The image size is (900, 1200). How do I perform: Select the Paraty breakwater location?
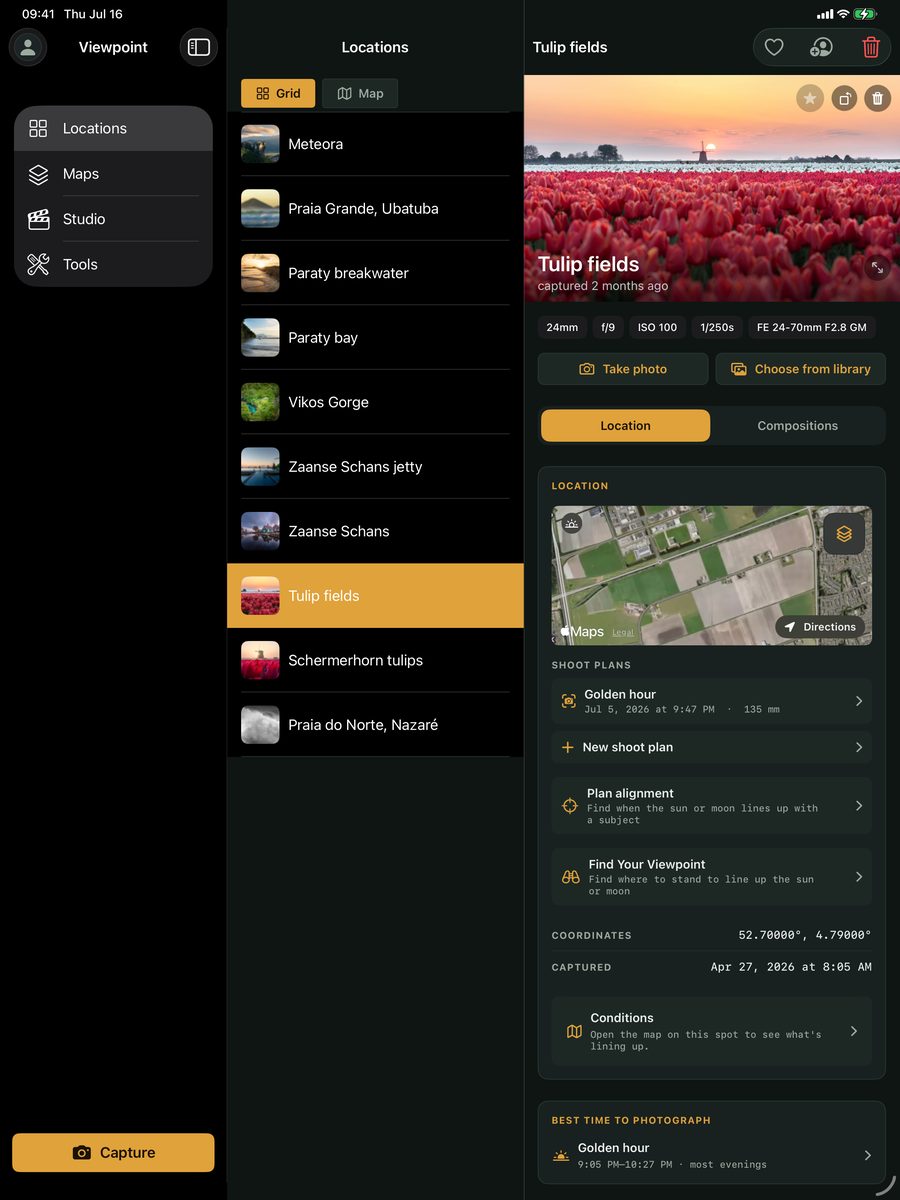[x=375, y=273]
